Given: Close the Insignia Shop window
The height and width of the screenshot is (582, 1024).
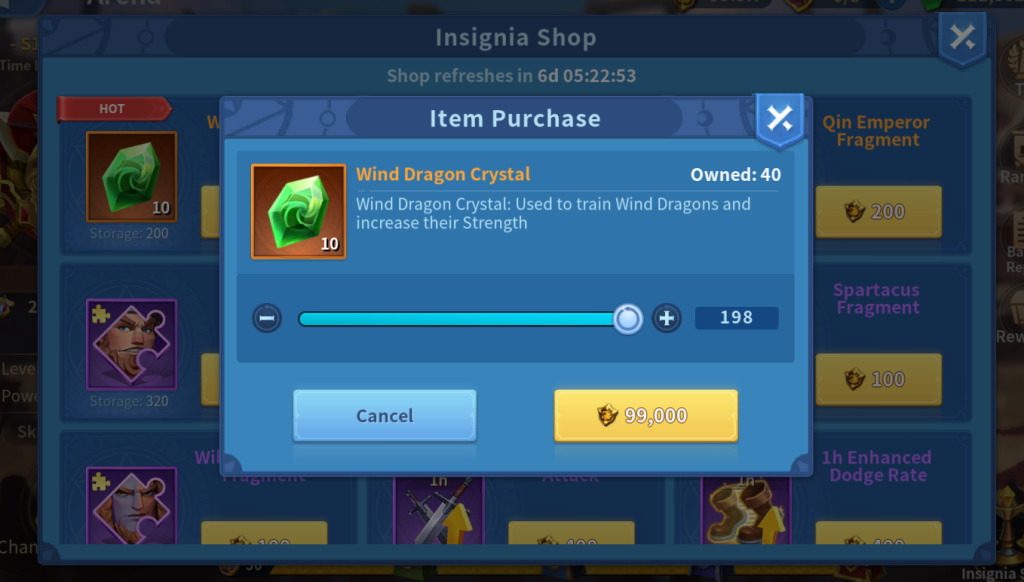Looking at the screenshot, I should (962, 39).
